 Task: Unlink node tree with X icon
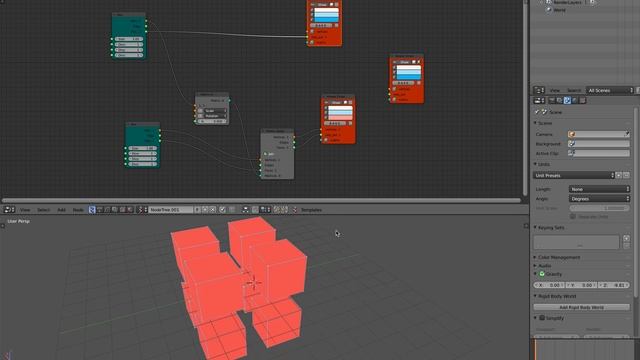click(213, 210)
